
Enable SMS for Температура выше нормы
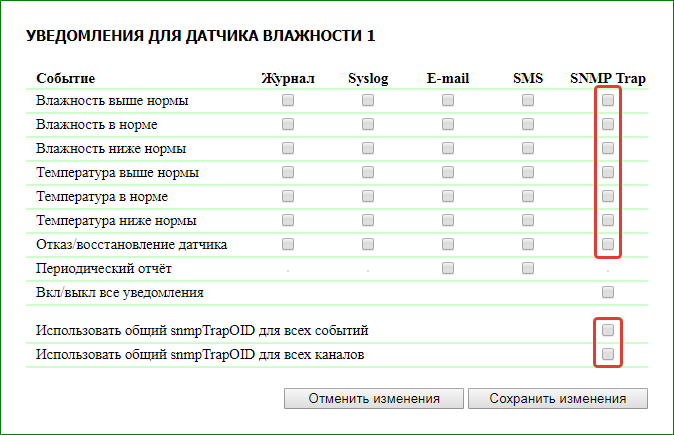coord(528,172)
